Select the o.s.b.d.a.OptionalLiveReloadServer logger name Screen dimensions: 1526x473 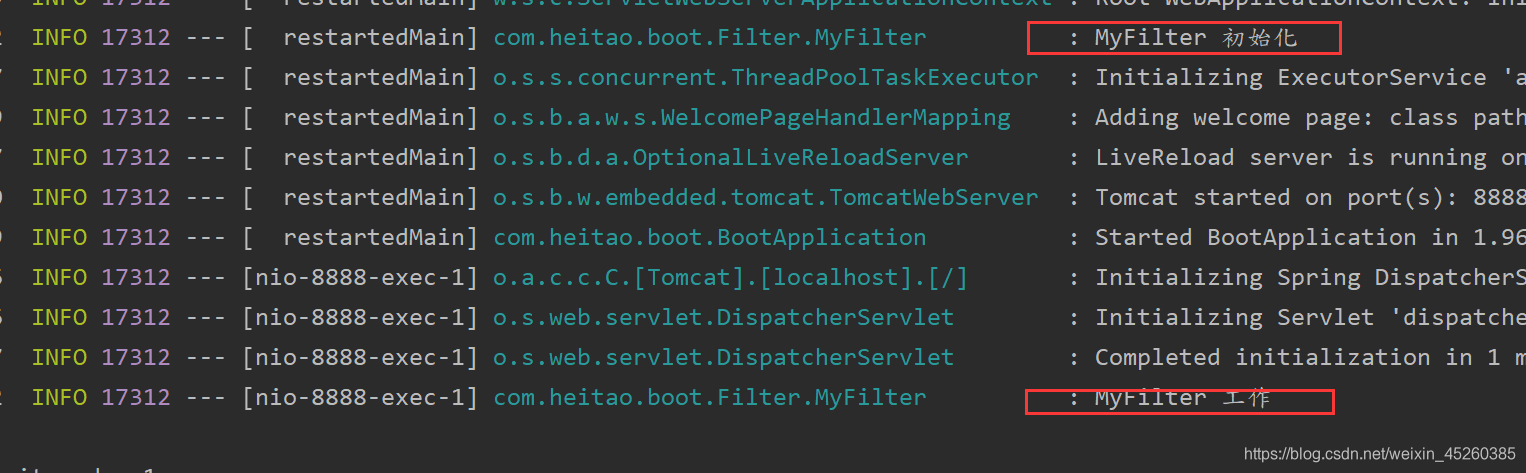click(x=731, y=158)
